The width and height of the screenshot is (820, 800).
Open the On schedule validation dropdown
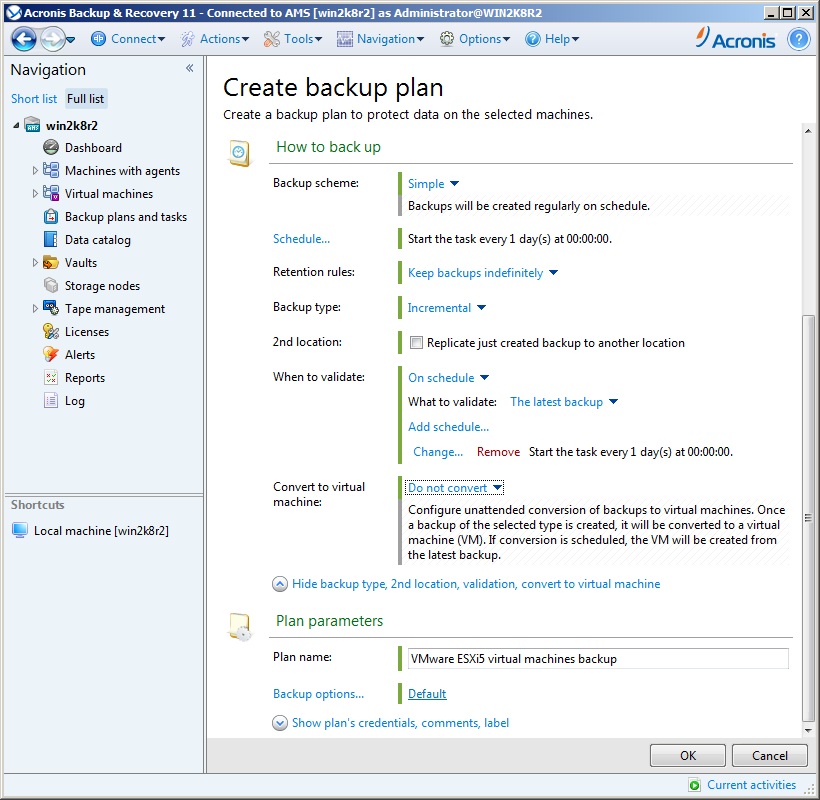449,378
